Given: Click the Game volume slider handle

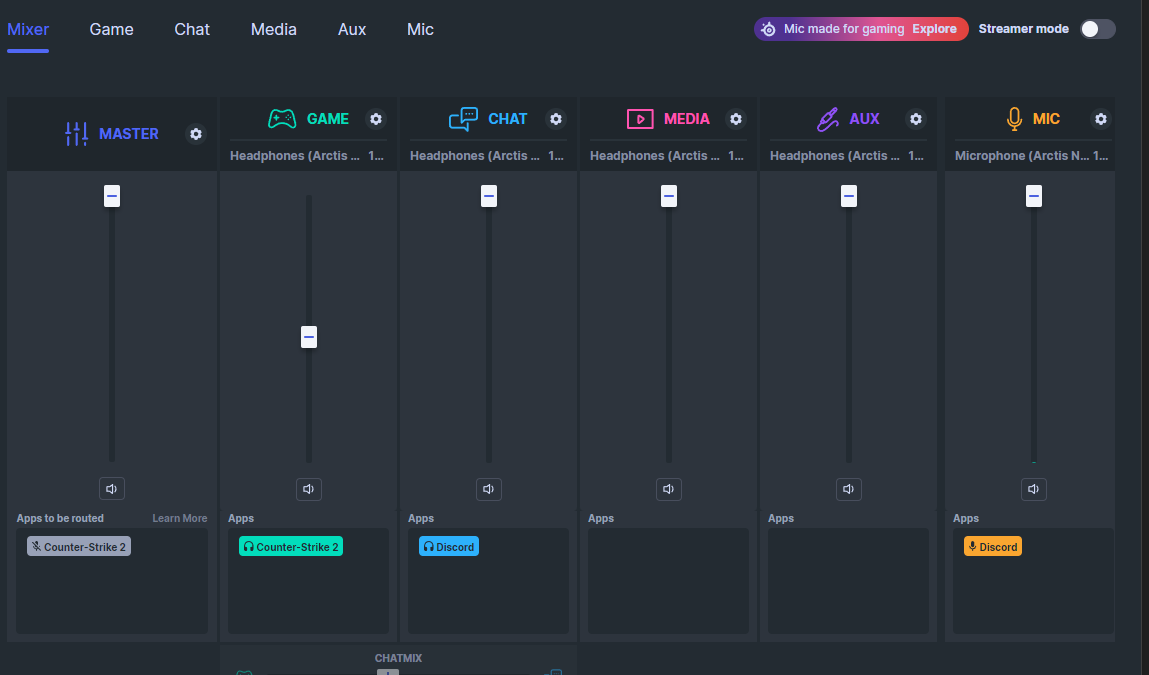Looking at the screenshot, I should (x=309, y=337).
